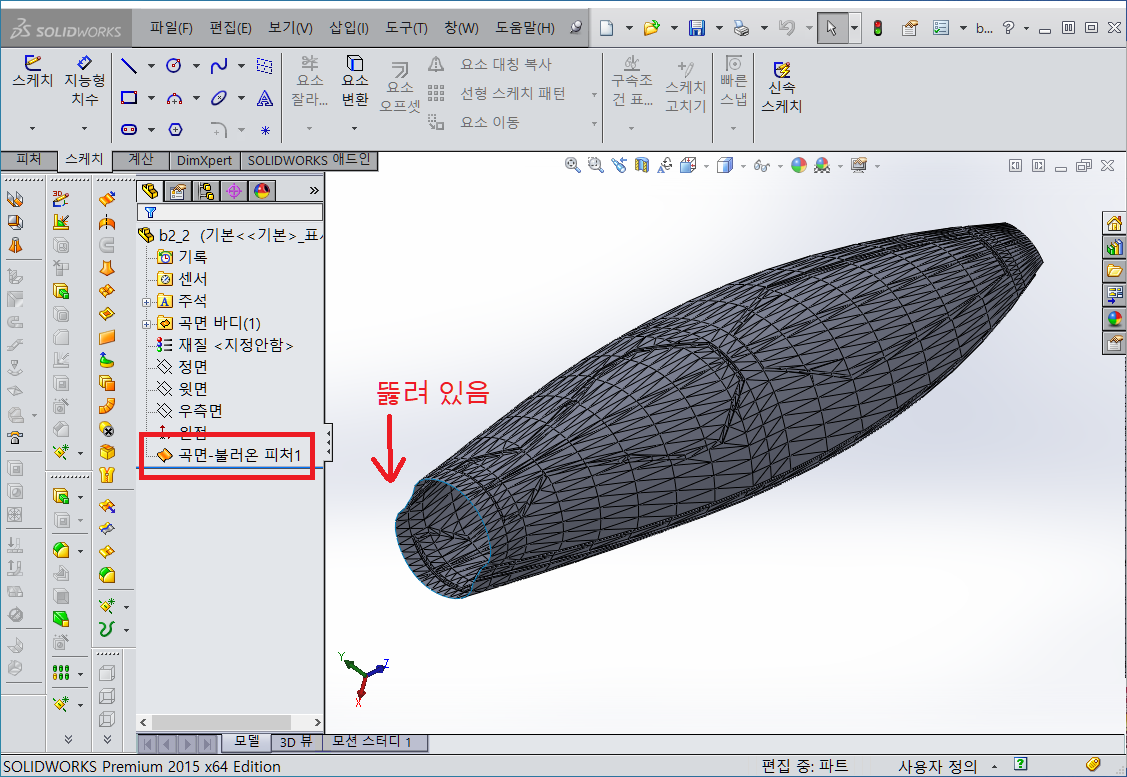Viewport: 1127px width, 777px height.
Task: Open the 도구(T) menu
Action: pyautogui.click(x=406, y=28)
